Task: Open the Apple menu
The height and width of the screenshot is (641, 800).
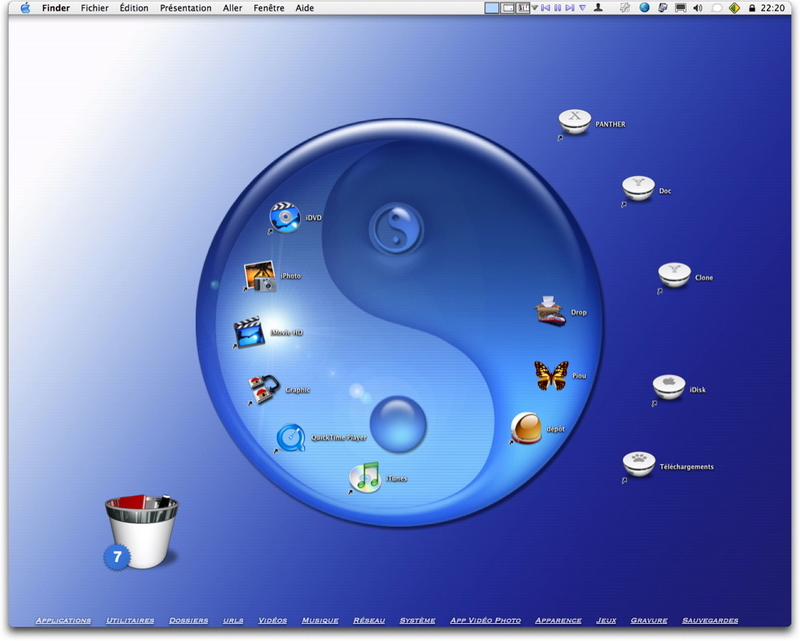Action: (x=25, y=8)
